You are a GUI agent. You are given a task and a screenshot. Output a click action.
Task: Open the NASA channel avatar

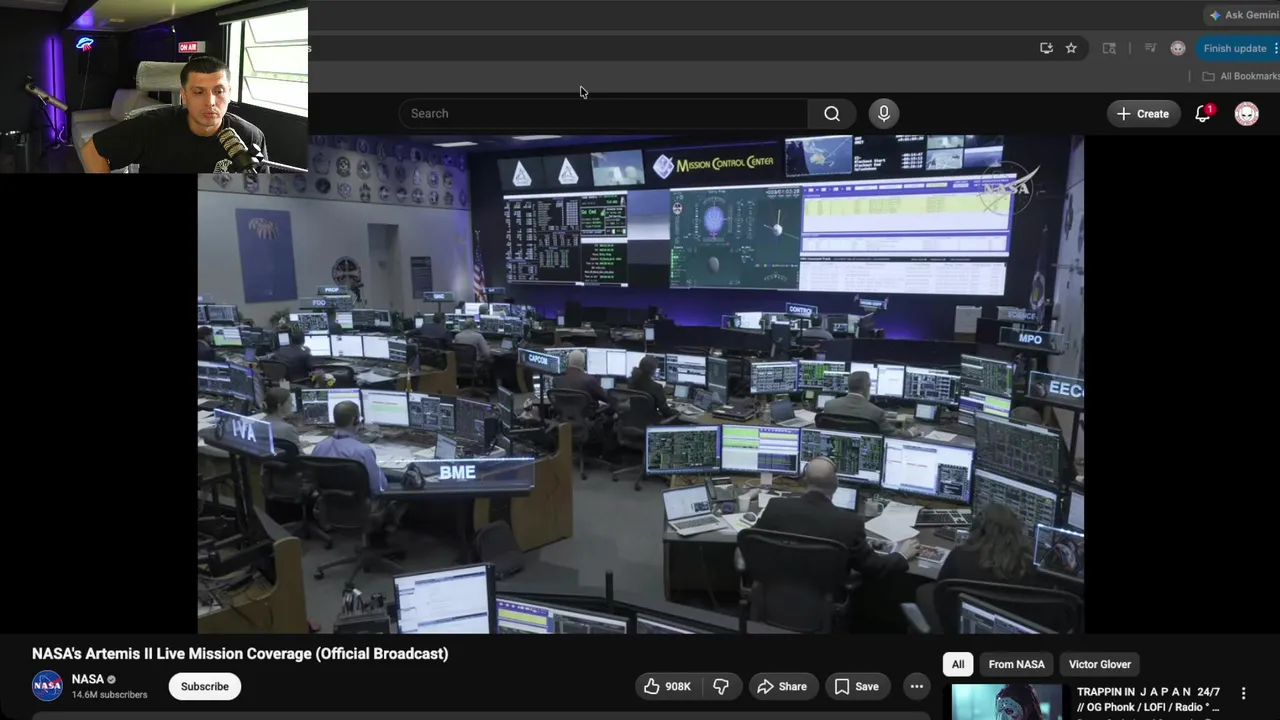pos(47,686)
